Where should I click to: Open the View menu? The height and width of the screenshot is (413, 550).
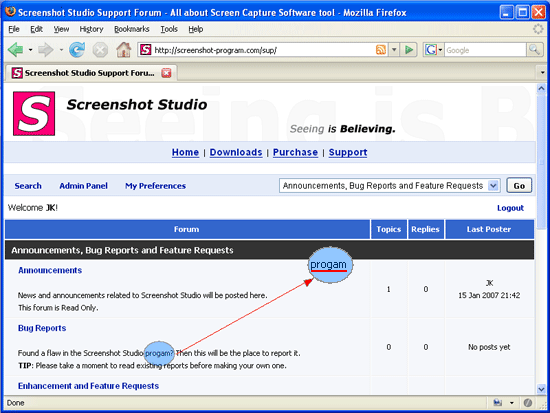click(x=61, y=29)
